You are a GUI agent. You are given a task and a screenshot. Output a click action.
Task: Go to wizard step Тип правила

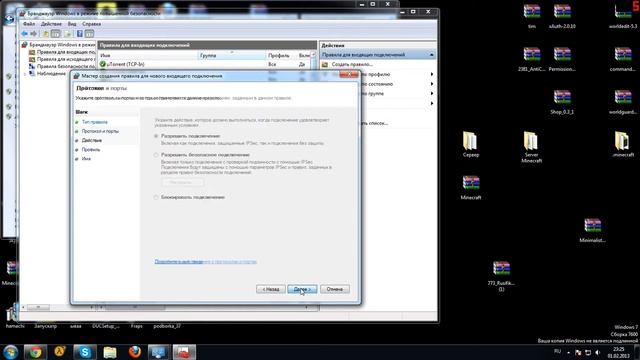point(95,122)
